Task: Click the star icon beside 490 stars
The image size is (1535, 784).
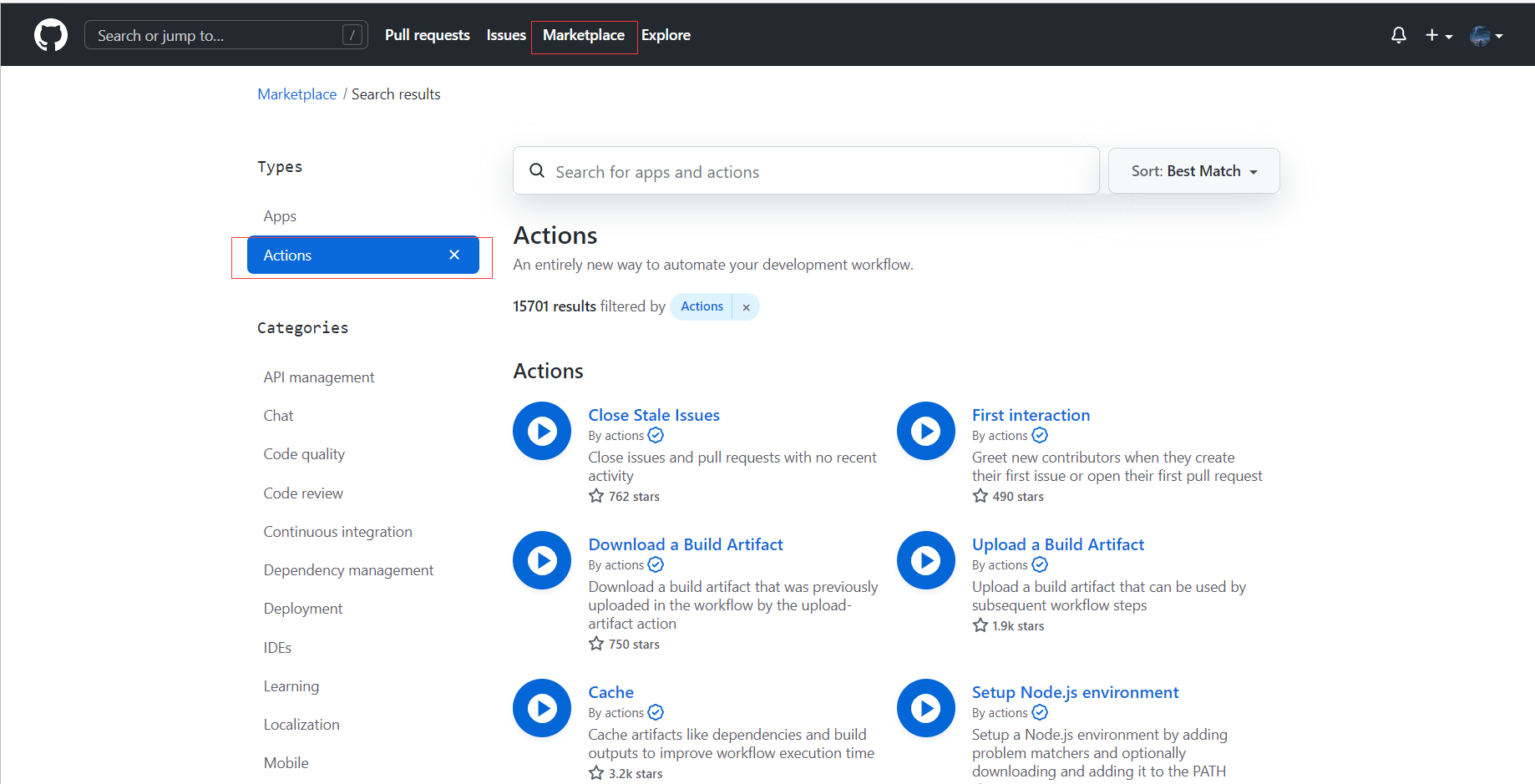Action: 980,496
